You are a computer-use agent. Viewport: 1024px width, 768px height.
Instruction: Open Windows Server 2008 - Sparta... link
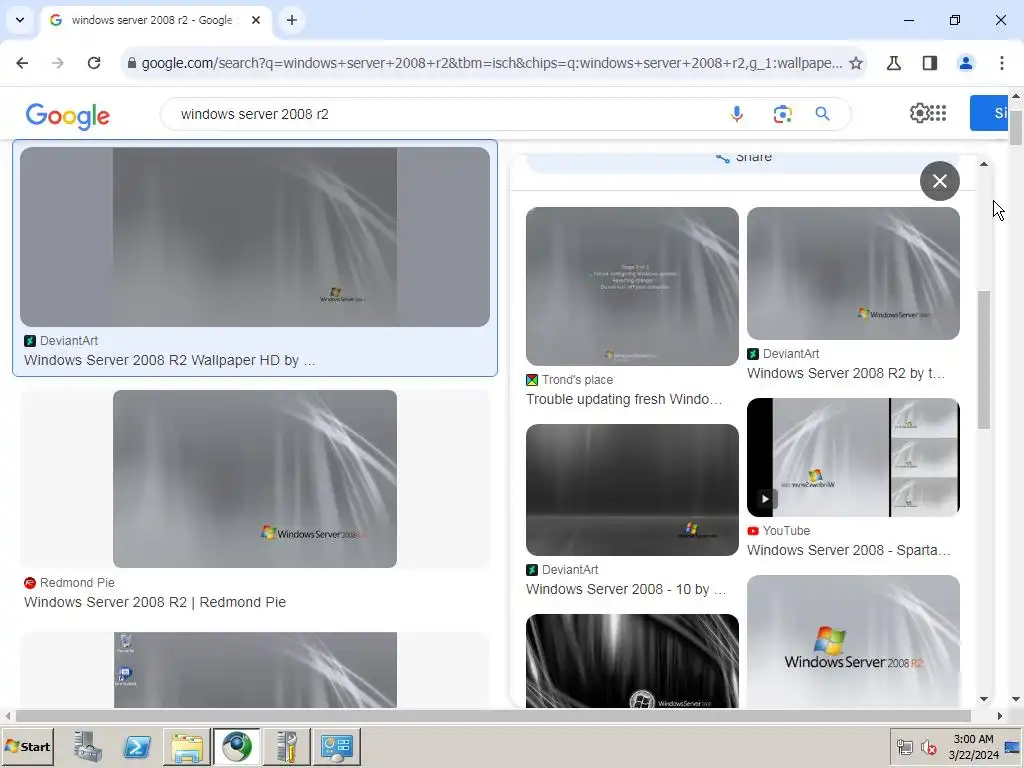click(x=848, y=550)
